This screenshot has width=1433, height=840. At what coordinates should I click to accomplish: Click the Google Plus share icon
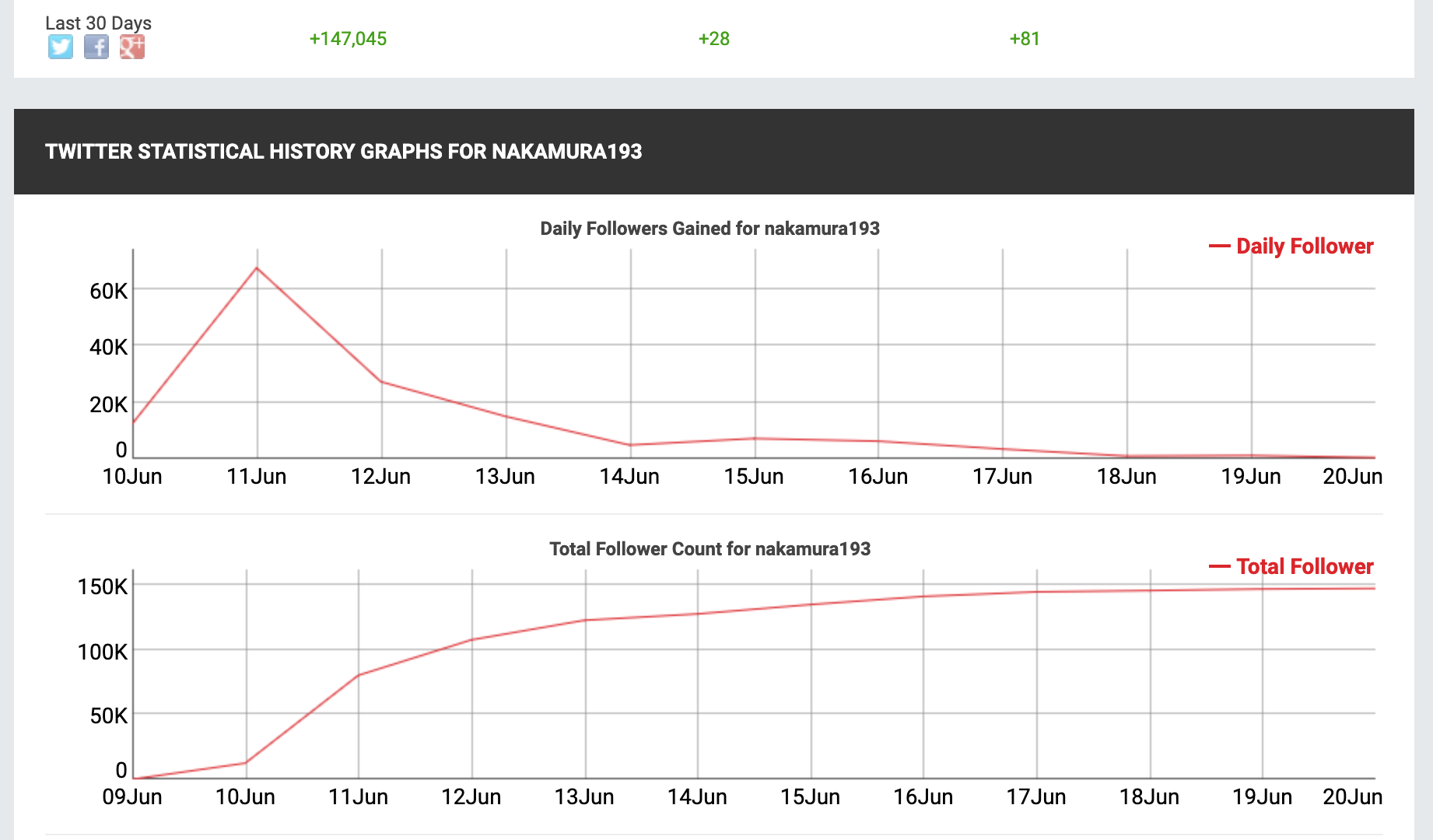click(x=132, y=47)
